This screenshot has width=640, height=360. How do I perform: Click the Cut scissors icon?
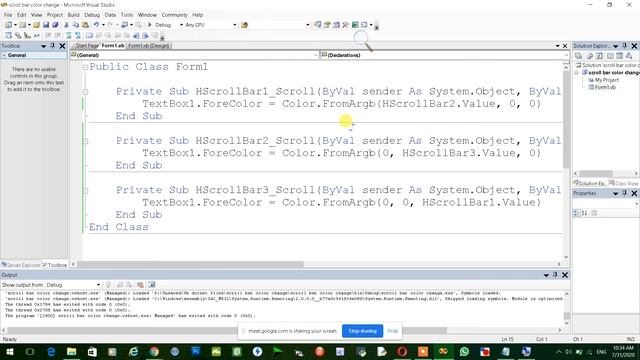tap(66, 25)
